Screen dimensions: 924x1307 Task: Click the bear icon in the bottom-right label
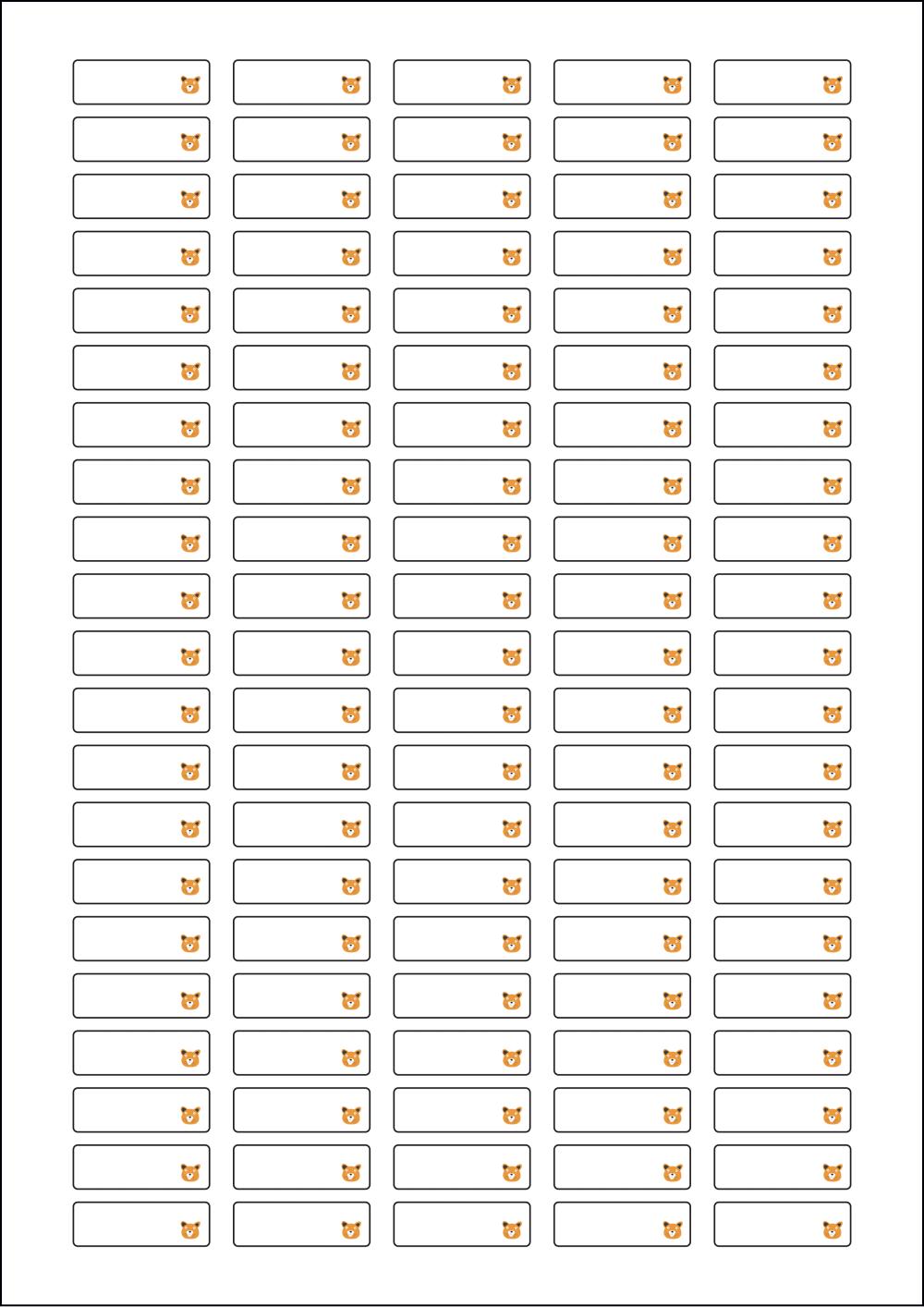[832, 1229]
